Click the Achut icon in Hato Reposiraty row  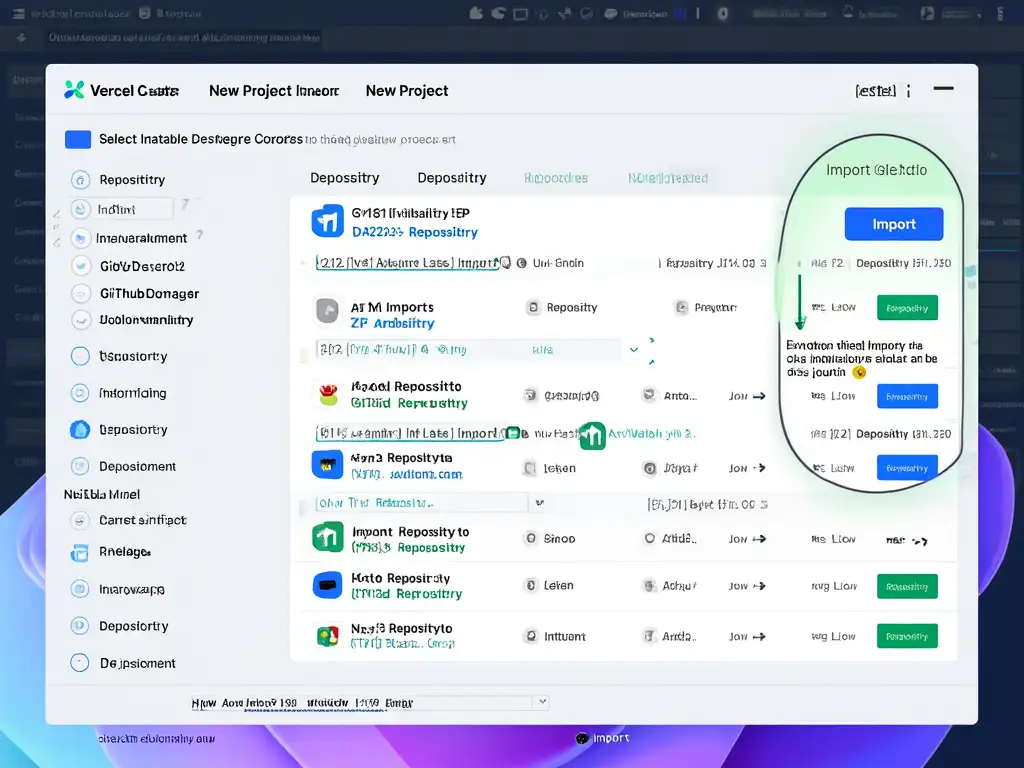649,586
